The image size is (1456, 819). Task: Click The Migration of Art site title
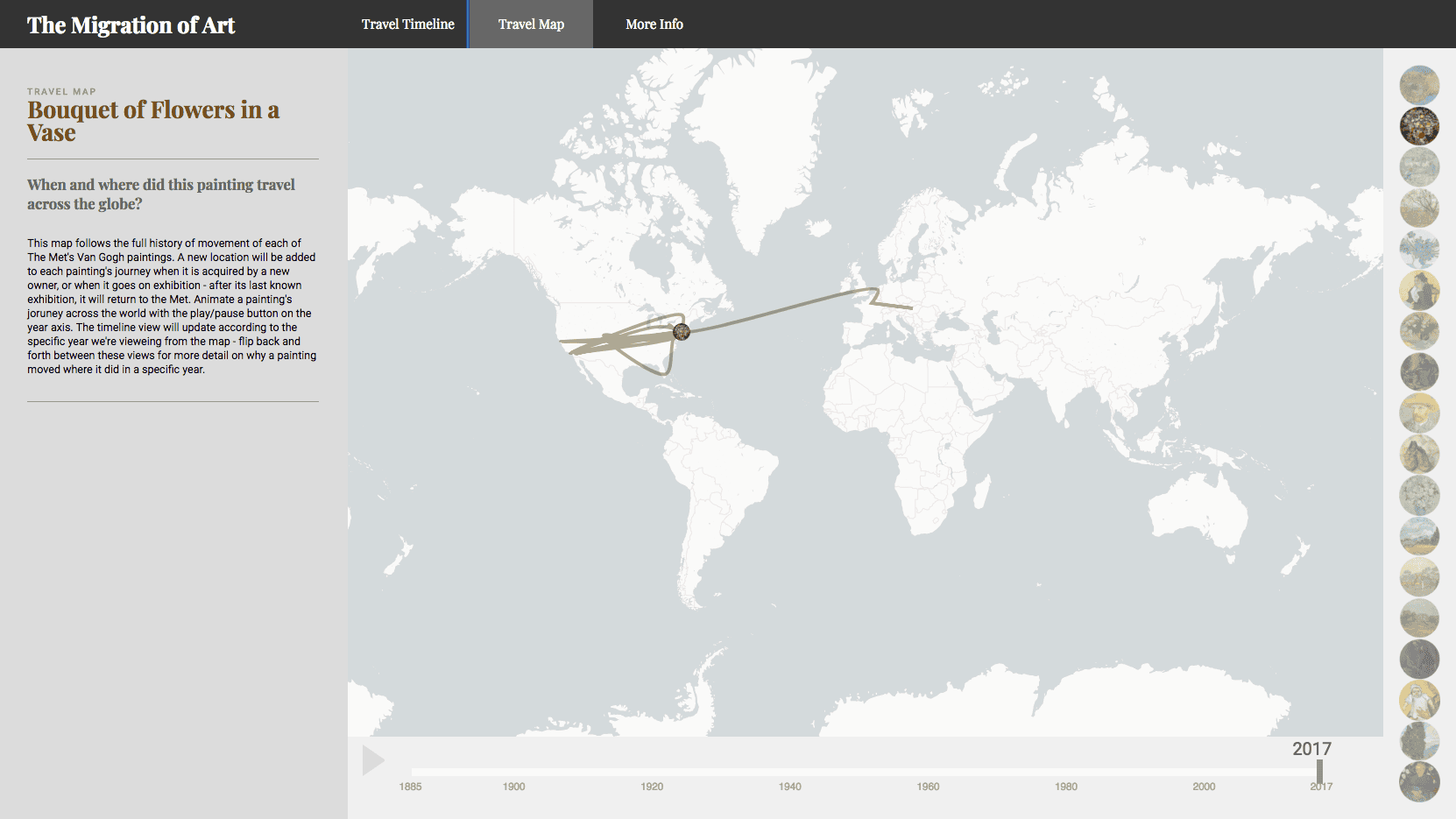click(x=131, y=25)
